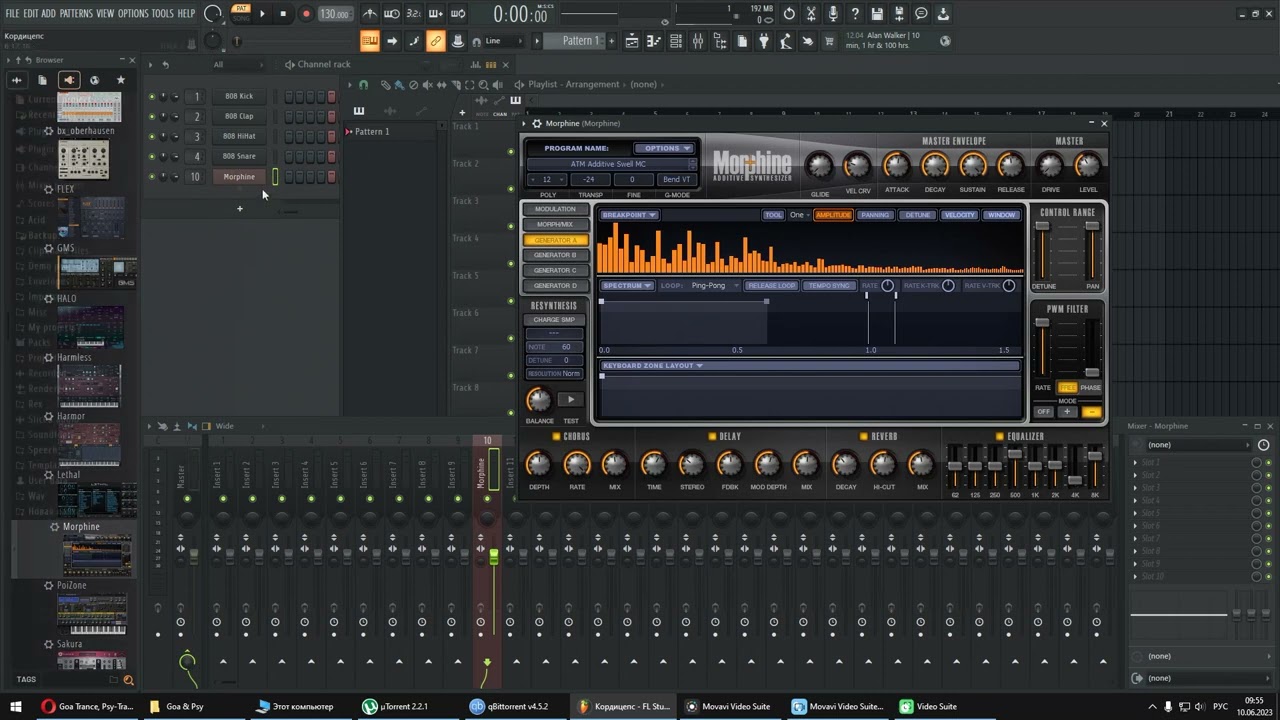
Task: Expand the KEYBOARD ZONE LAYOUT dropdown
Action: [x=652, y=366]
